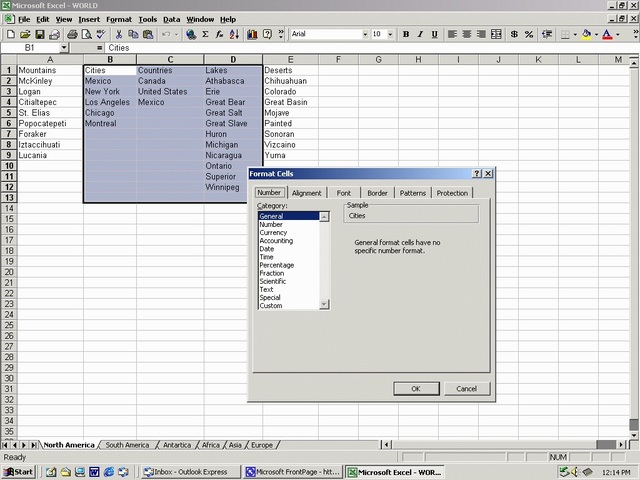640x480 pixels.
Task: Open Office Assistant help icon
Action: pyautogui.click(x=267, y=34)
